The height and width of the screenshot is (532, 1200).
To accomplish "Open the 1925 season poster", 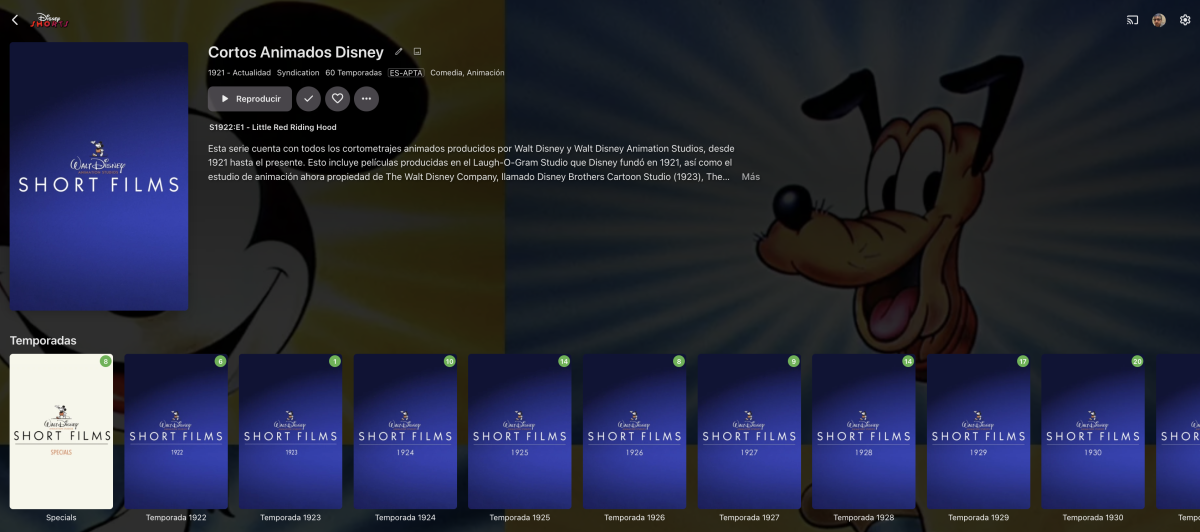I will [x=520, y=431].
